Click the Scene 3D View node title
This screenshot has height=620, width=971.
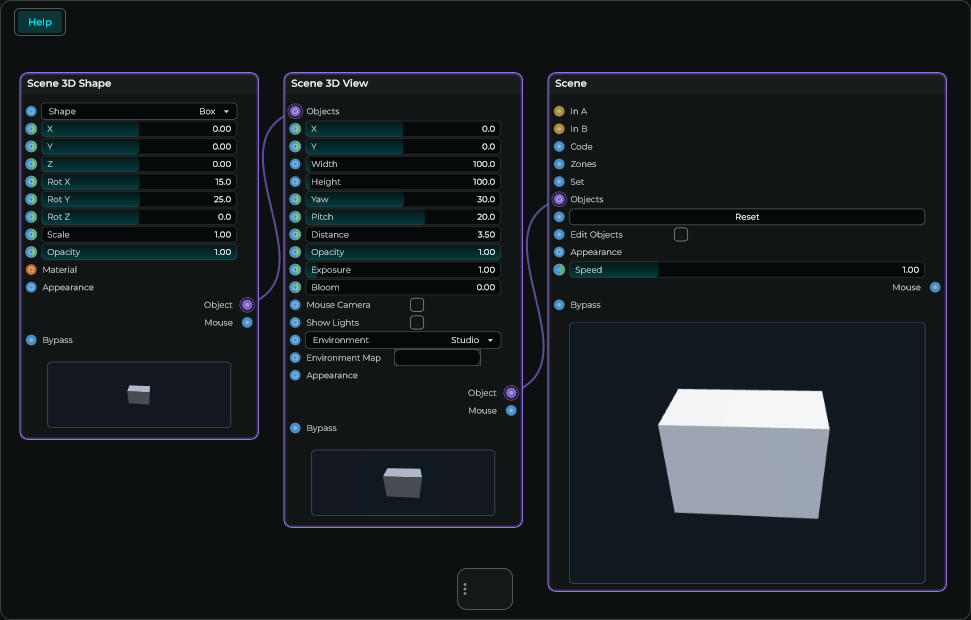[329, 84]
